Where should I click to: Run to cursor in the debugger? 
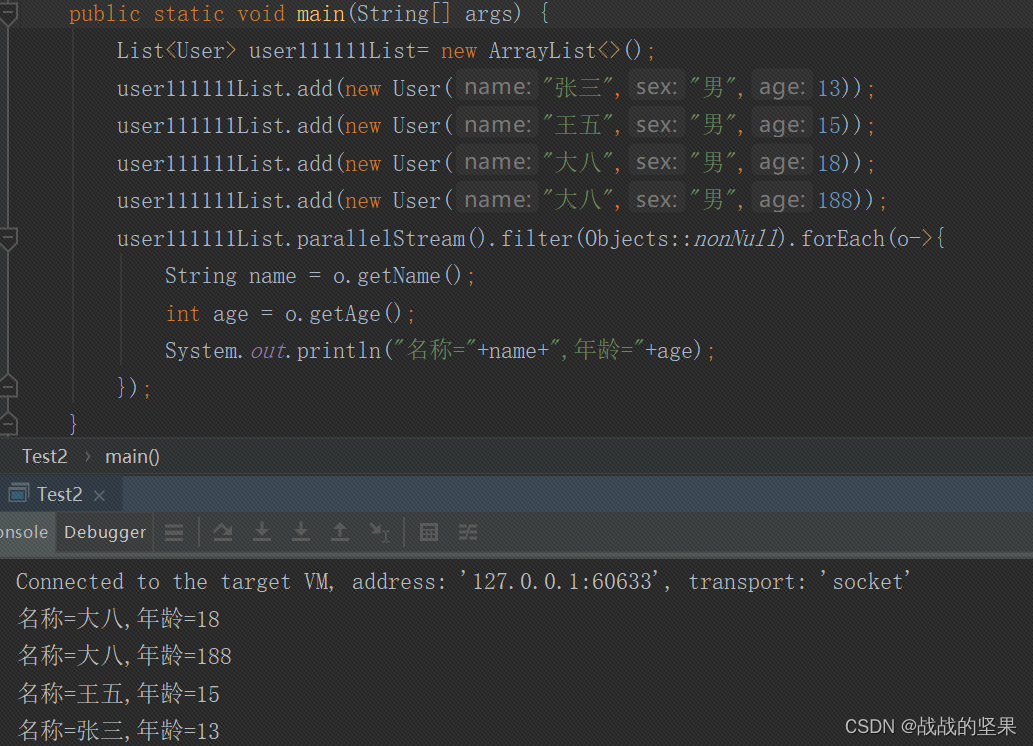click(x=378, y=532)
